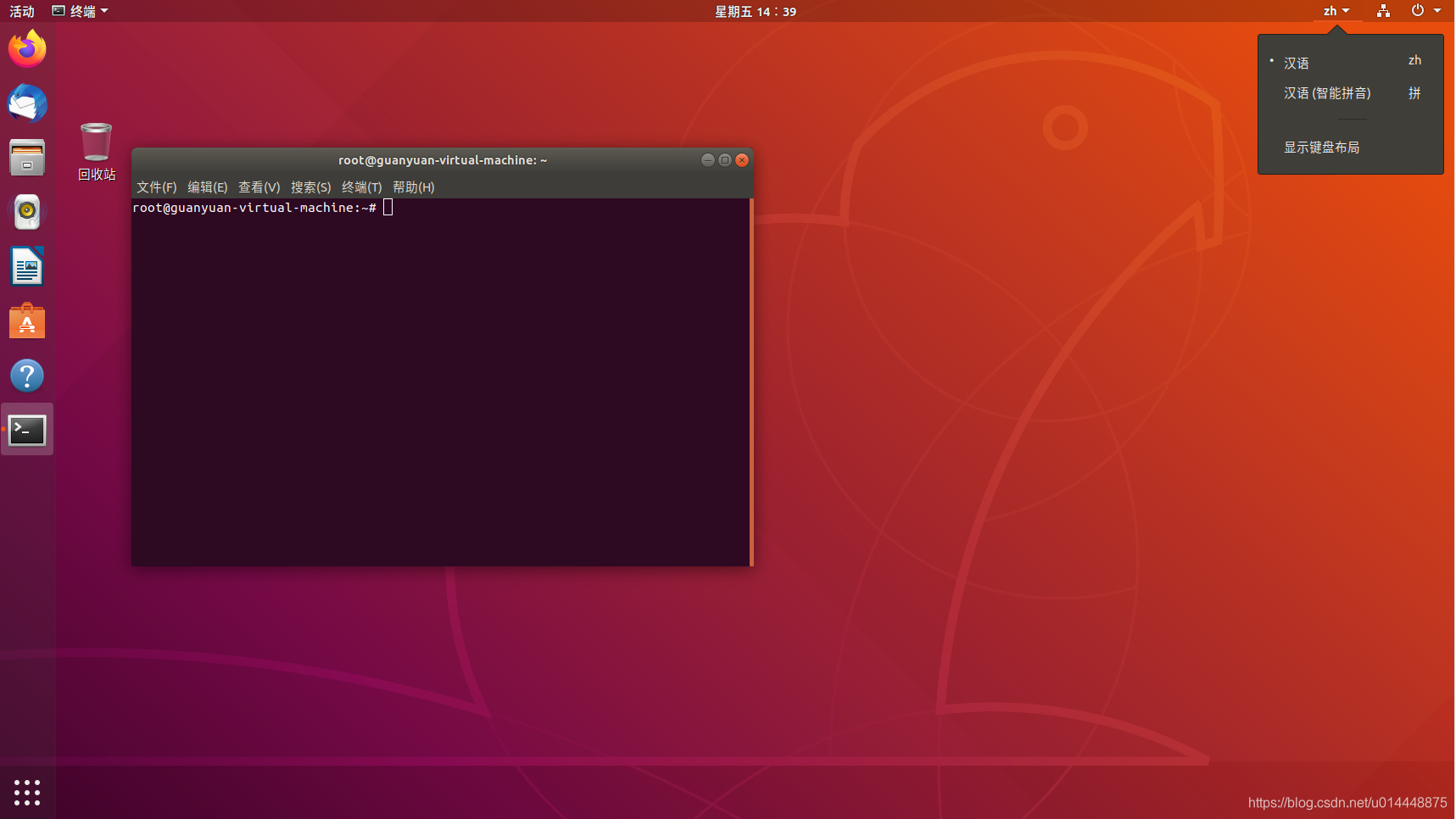1456x819 pixels.
Task: Toggle the zh input source indicator
Action: [x=1336, y=11]
